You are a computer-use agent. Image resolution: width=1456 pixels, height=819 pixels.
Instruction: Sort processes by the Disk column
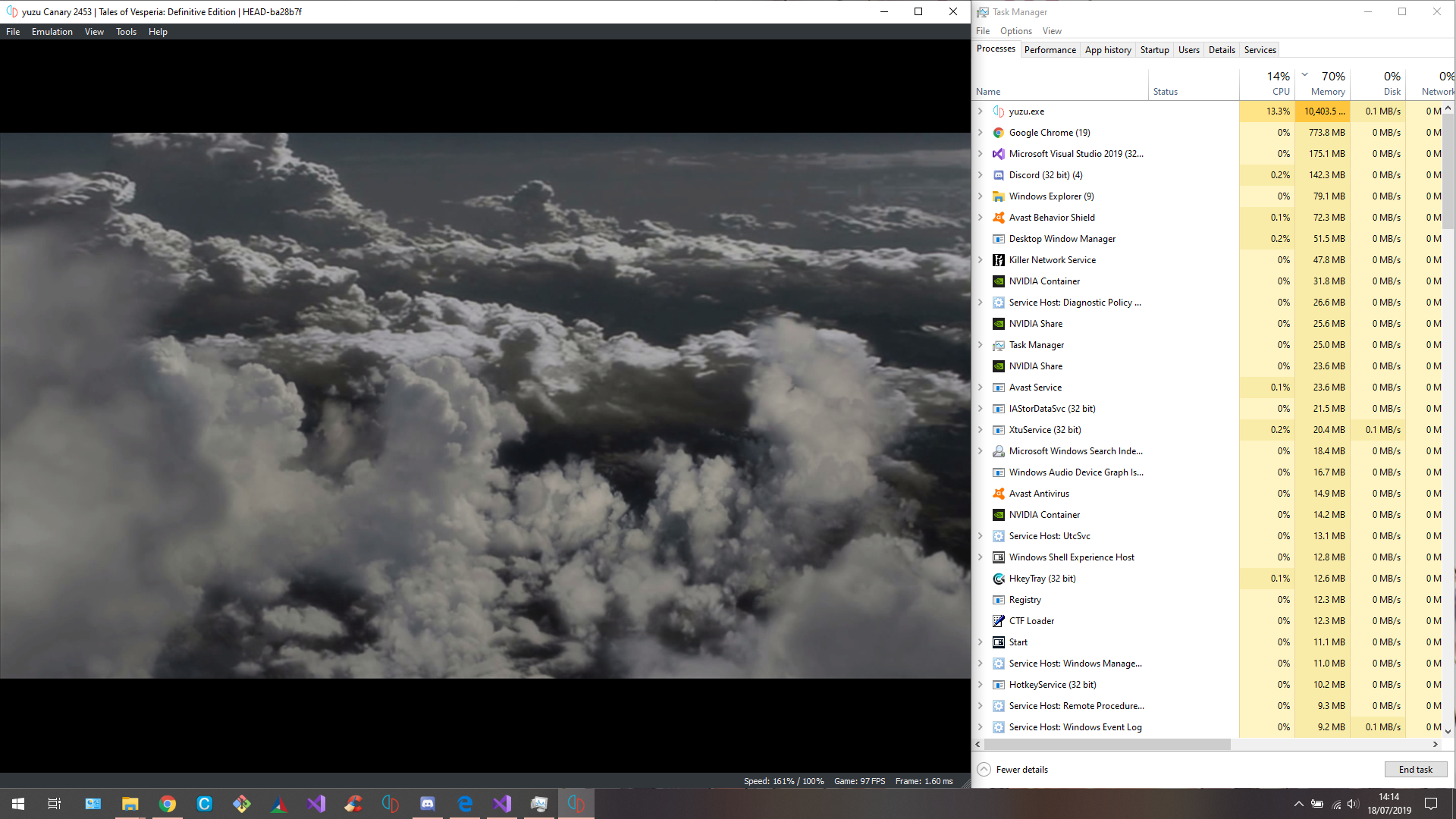click(1378, 83)
